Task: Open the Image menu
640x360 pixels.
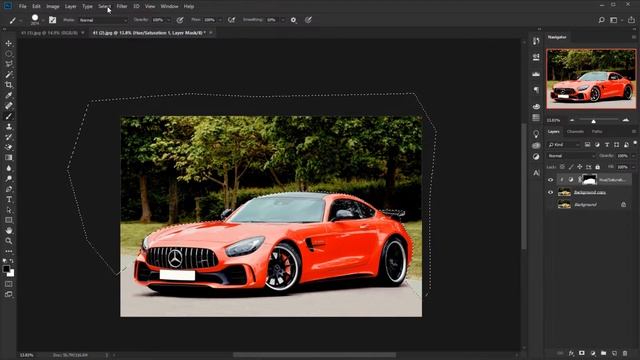Action: pos(53,7)
